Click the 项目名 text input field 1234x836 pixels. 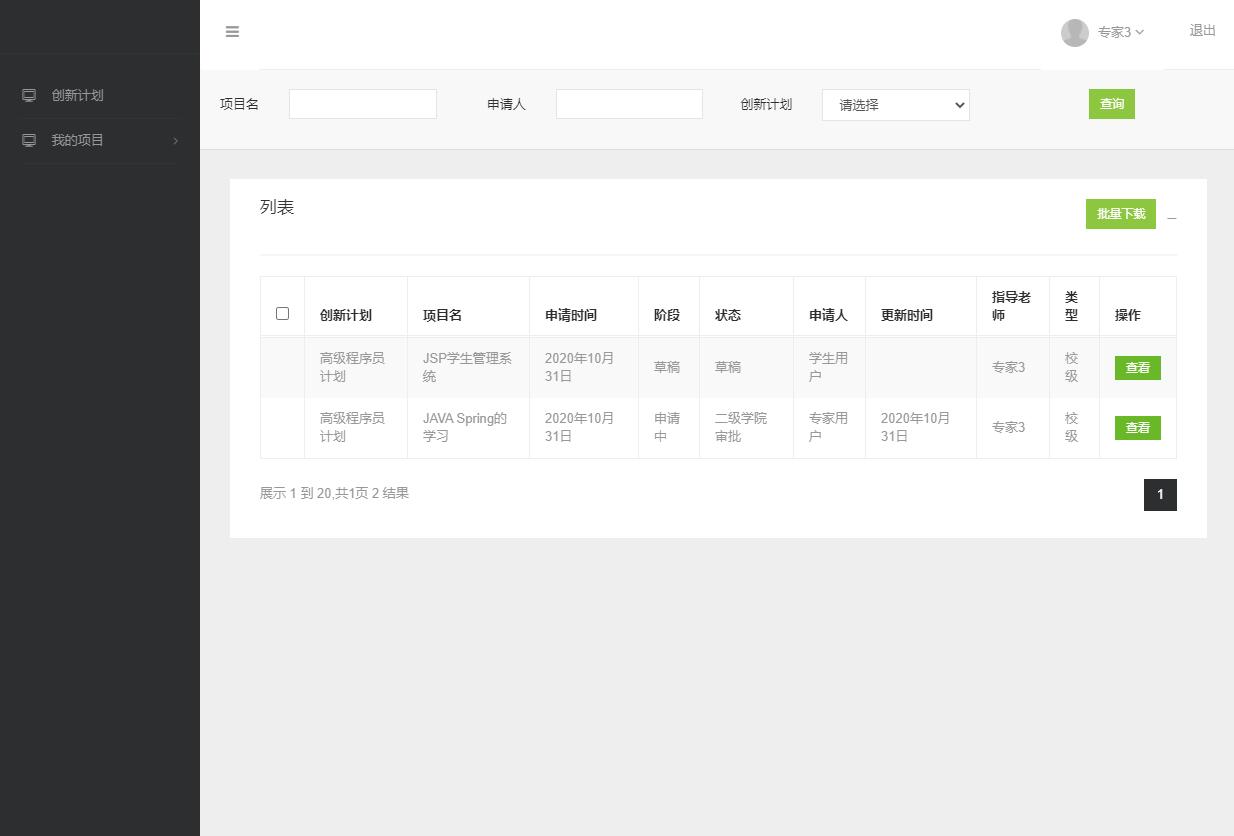click(362, 103)
